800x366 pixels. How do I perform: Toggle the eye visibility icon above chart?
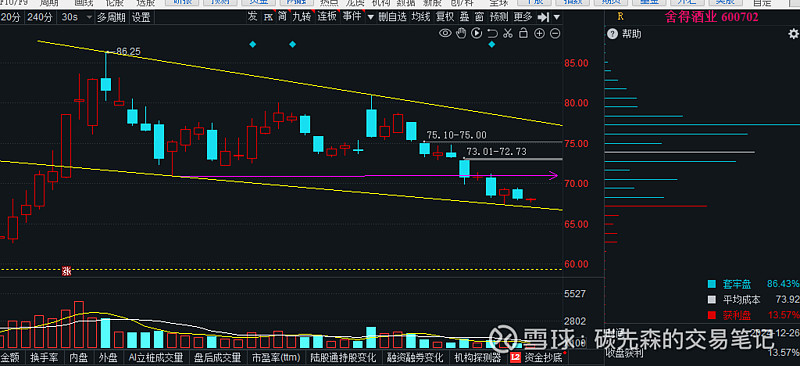pyautogui.click(x=445, y=34)
